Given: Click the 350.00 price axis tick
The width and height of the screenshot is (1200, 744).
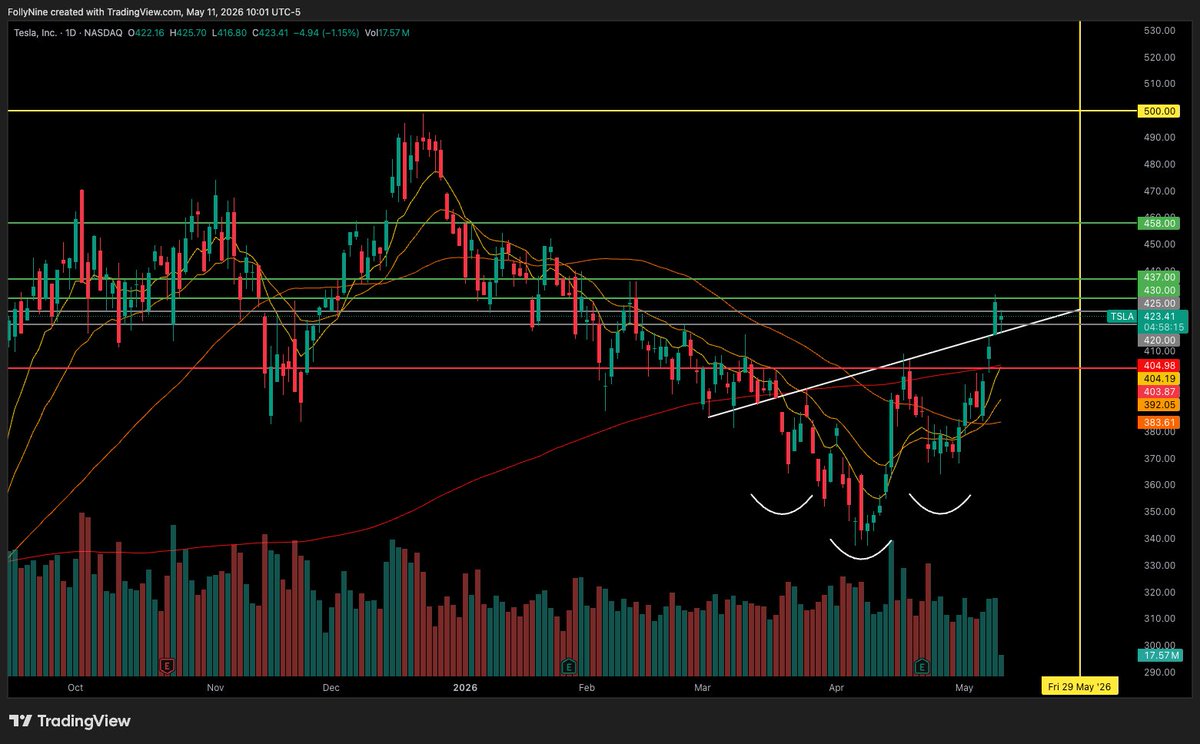Looking at the screenshot, I should click(1160, 512).
